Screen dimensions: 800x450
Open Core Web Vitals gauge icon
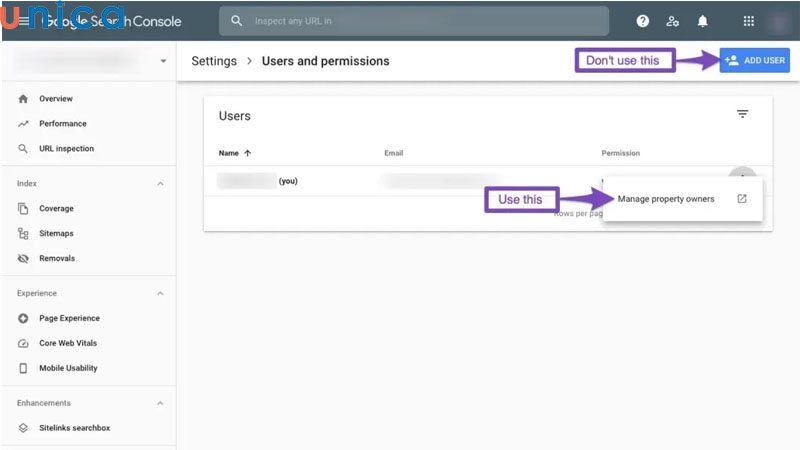(23, 343)
